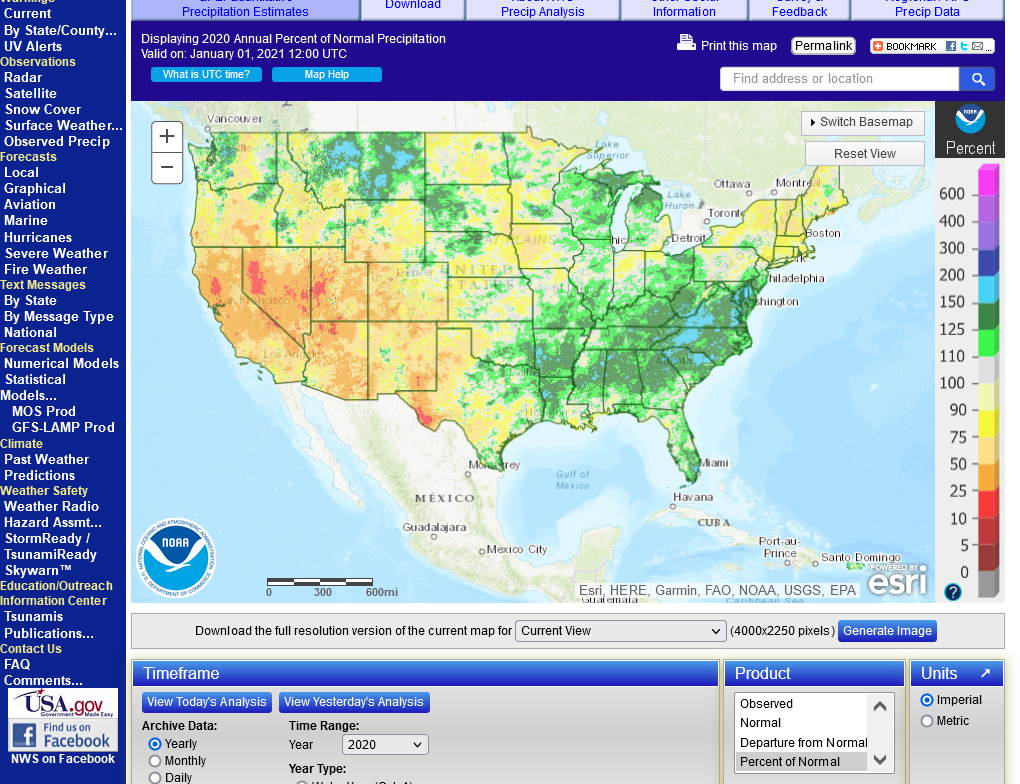Click the more sharing options ellipsis

point(988,46)
